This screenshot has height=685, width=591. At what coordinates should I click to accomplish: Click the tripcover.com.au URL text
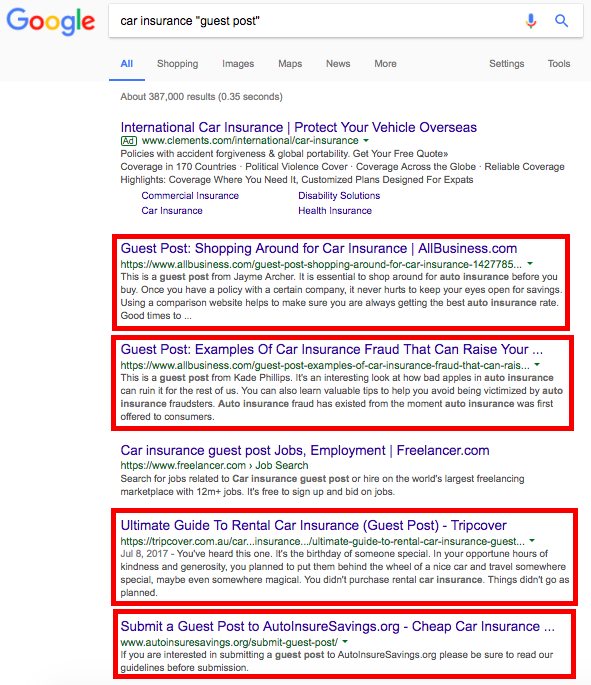(323, 541)
